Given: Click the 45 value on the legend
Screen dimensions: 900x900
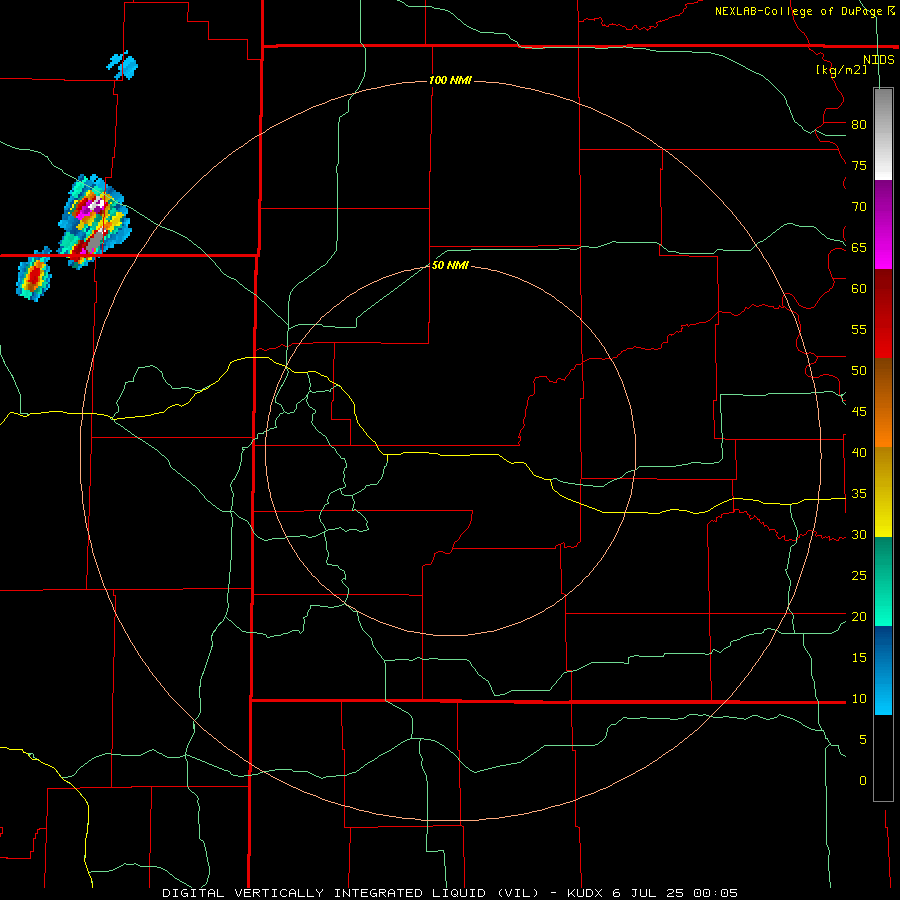Looking at the screenshot, I should coord(859,412).
